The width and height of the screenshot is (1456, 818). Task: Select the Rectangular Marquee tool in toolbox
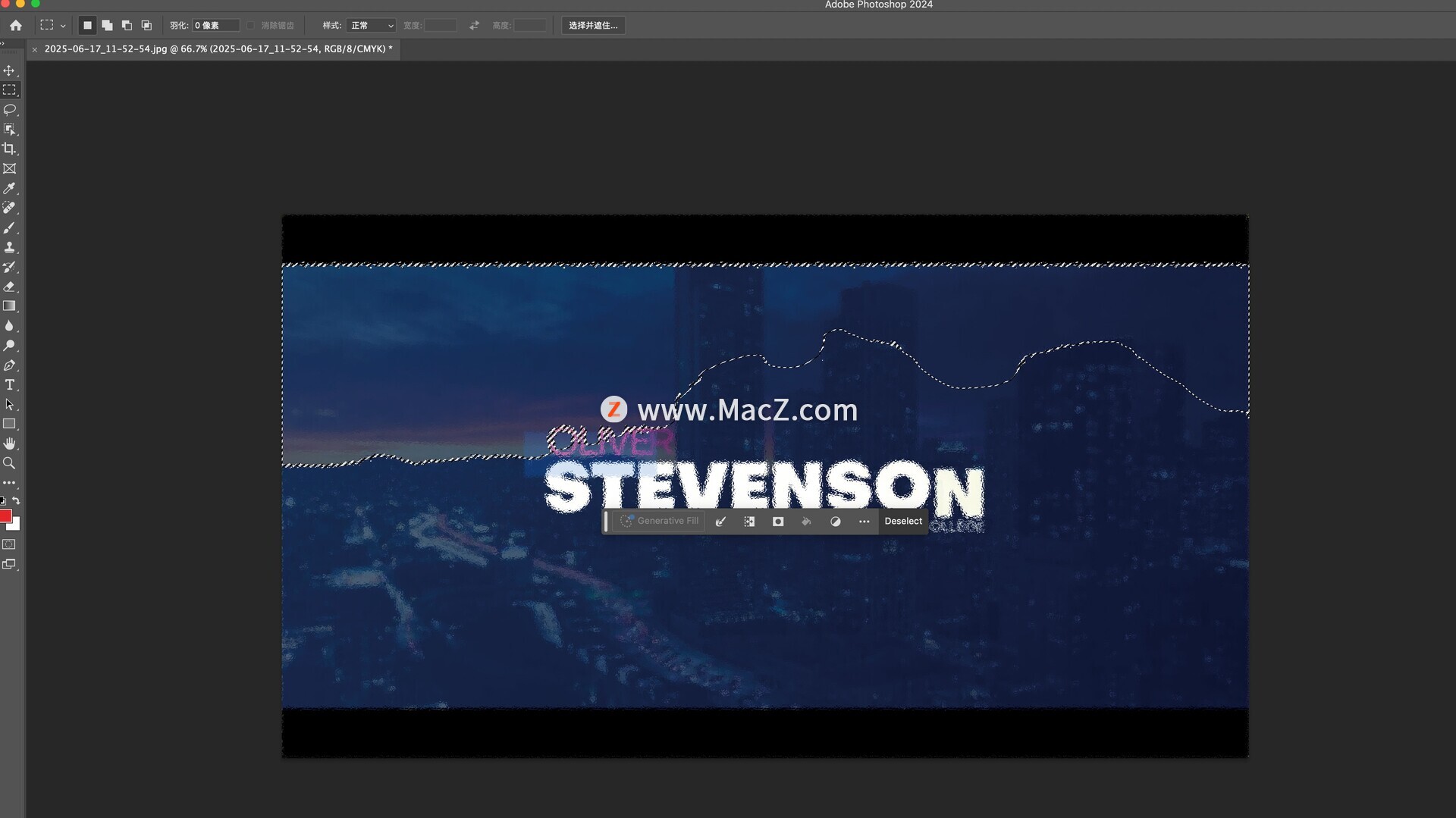click(x=9, y=90)
